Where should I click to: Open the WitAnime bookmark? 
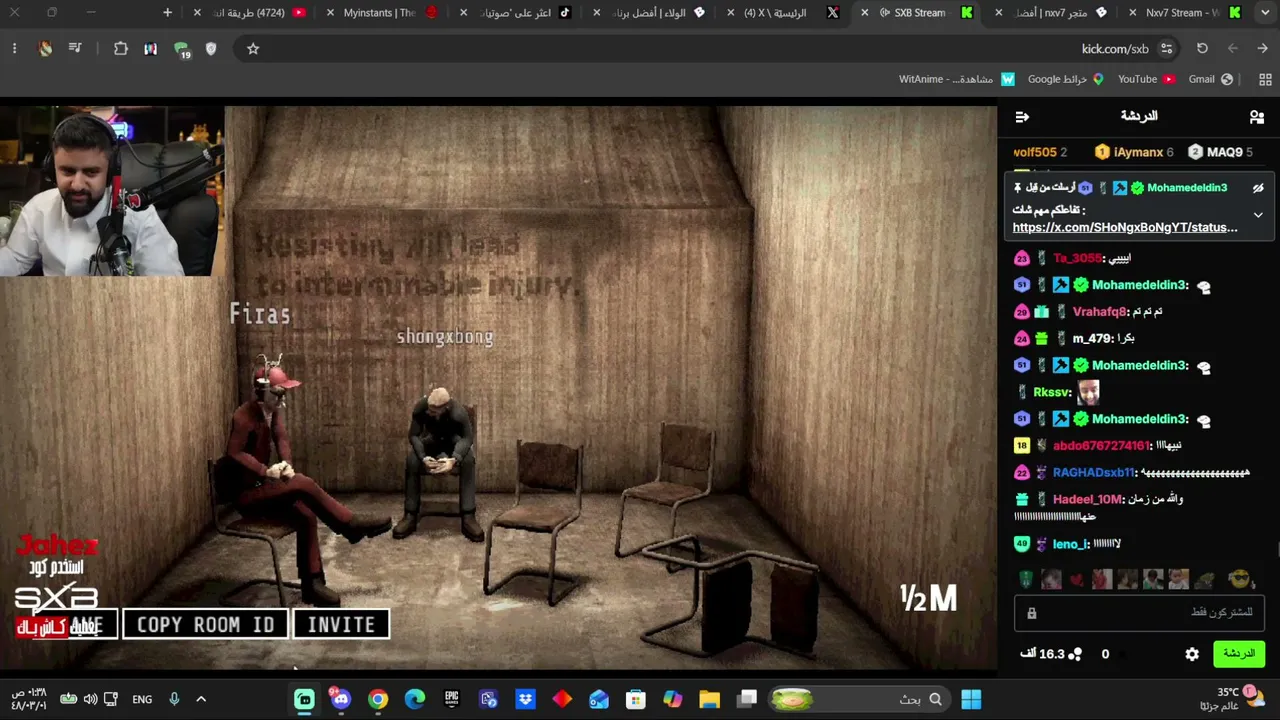pos(957,79)
